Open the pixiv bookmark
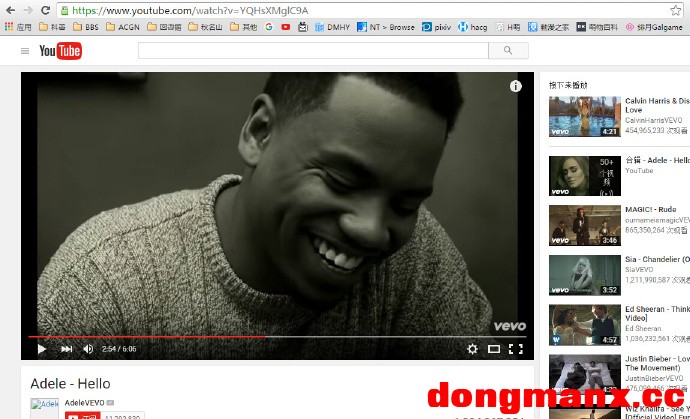The width and height of the screenshot is (690, 419). point(437,27)
